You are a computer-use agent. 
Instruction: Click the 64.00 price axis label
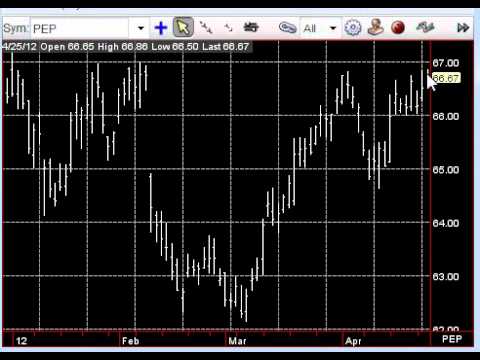tap(446, 223)
